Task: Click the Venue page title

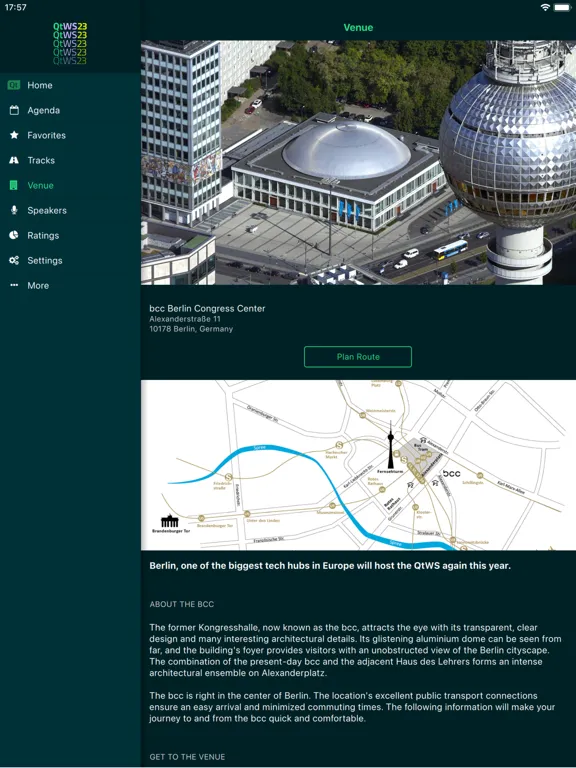Action: coord(358,27)
